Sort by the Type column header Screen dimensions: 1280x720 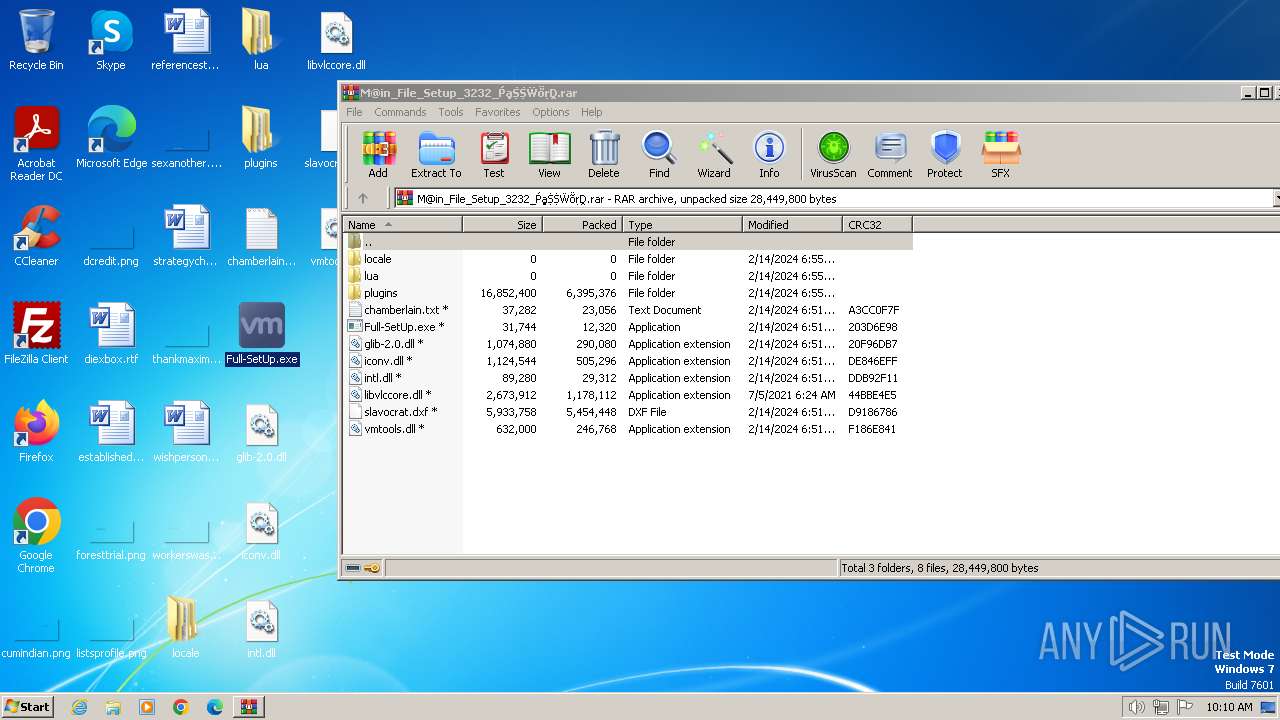pos(682,225)
